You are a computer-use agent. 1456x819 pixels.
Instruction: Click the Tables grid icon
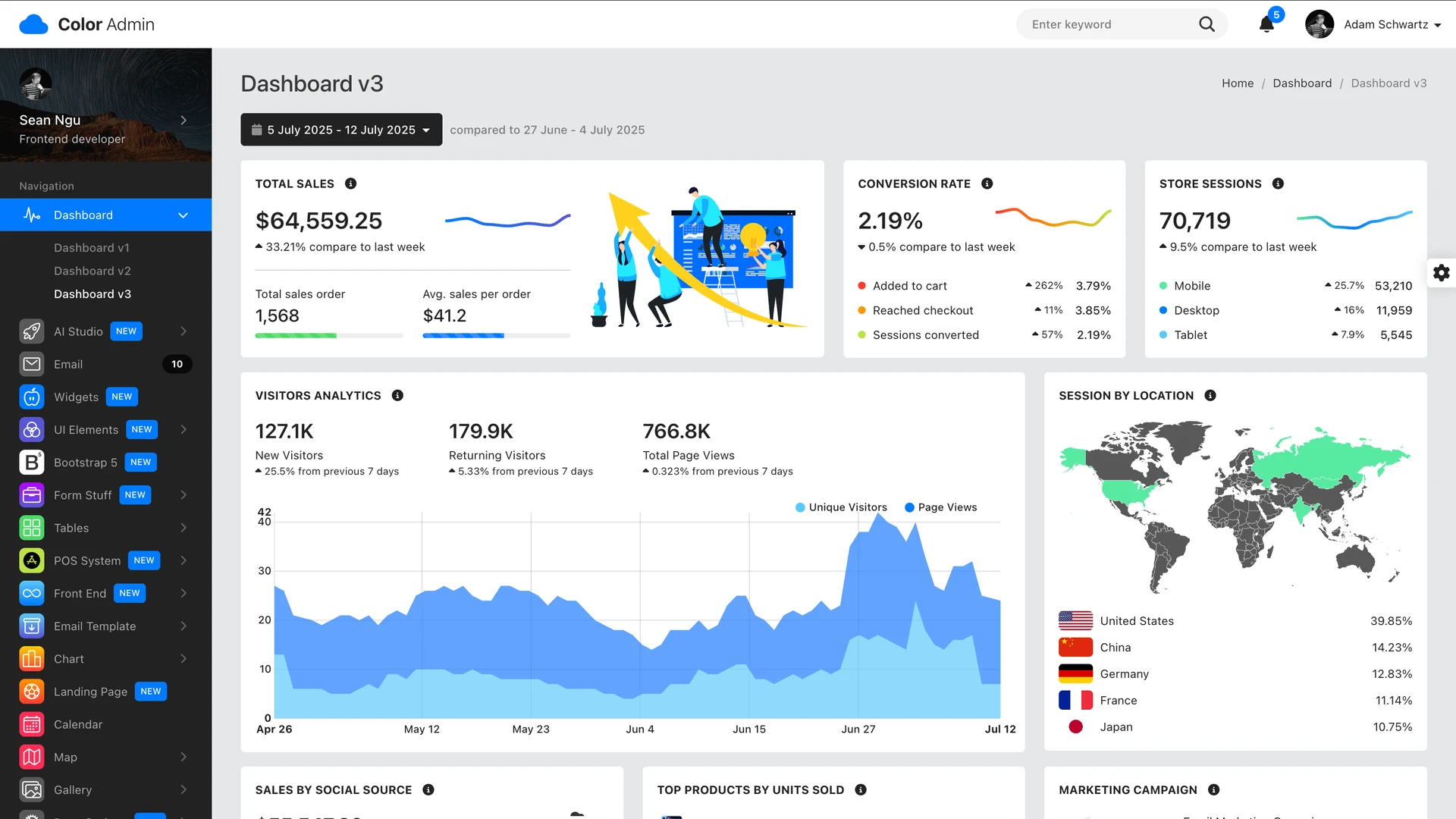tap(32, 528)
